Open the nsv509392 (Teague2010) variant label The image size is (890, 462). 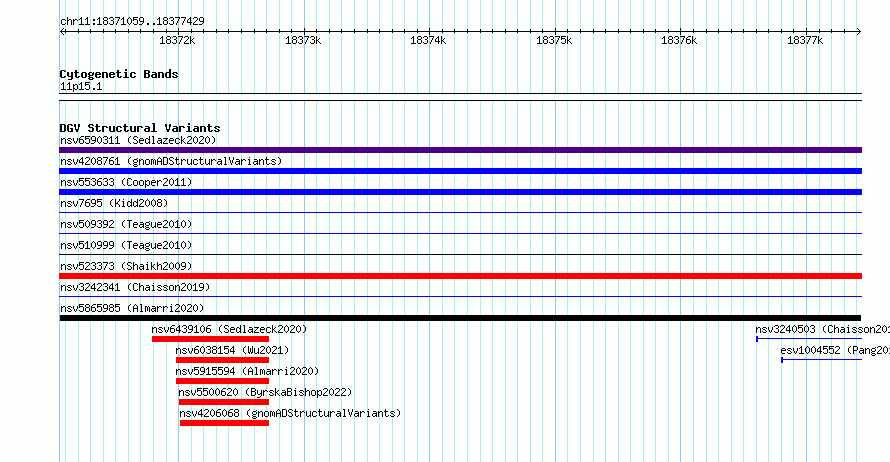click(x=126, y=224)
